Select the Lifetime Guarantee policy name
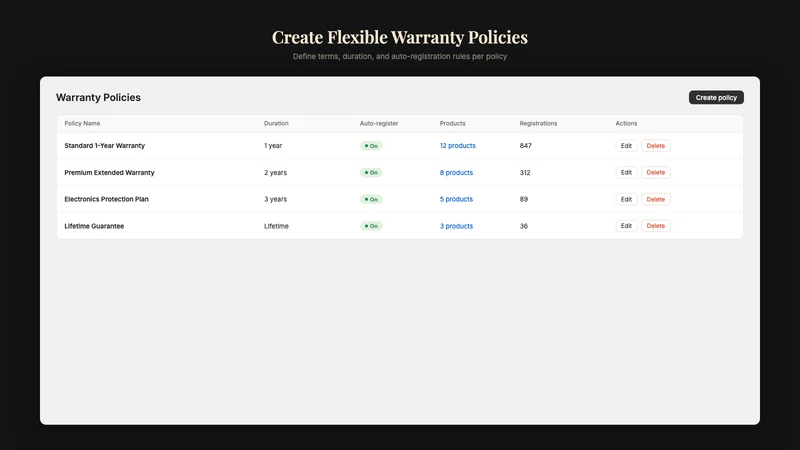800x450 pixels. click(x=94, y=226)
